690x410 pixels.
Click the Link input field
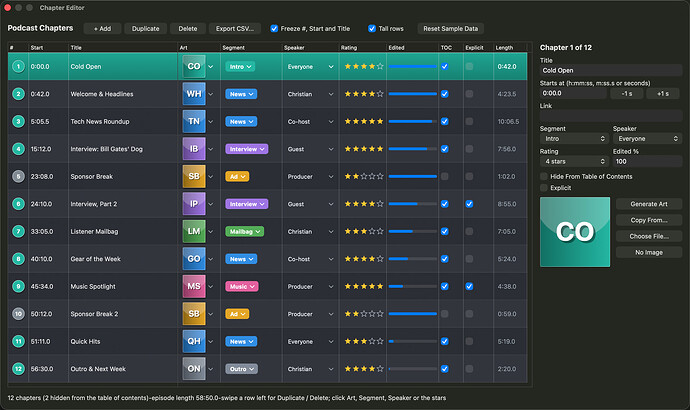611,116
